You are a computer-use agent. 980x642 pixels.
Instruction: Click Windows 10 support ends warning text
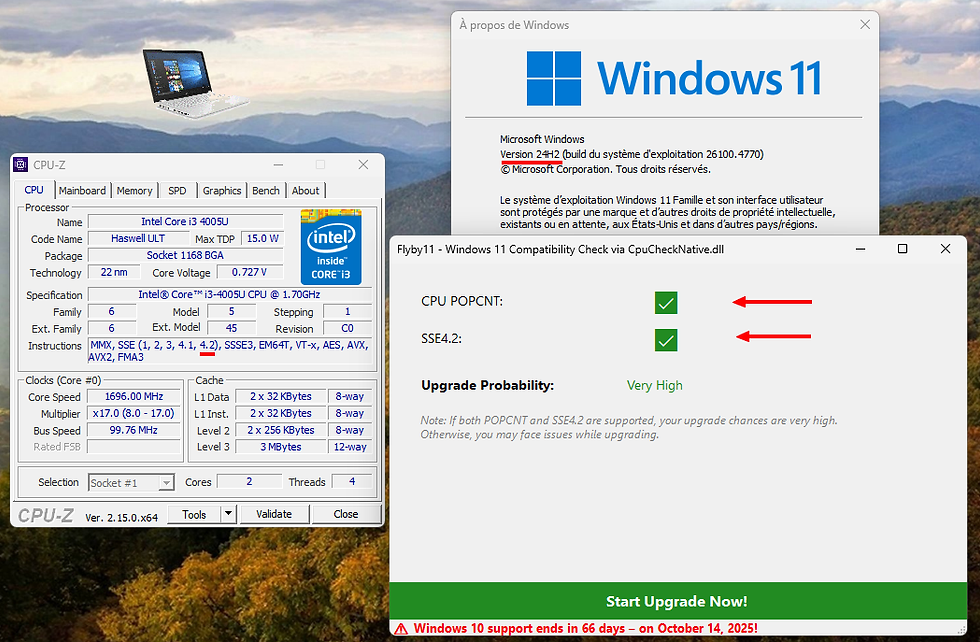click(x=586, y=628)
